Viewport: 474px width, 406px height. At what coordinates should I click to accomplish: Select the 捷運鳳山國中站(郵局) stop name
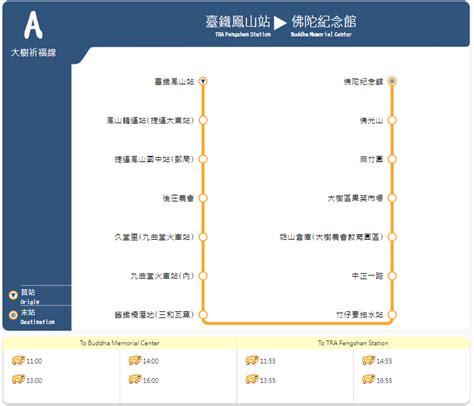click(154, 160)
